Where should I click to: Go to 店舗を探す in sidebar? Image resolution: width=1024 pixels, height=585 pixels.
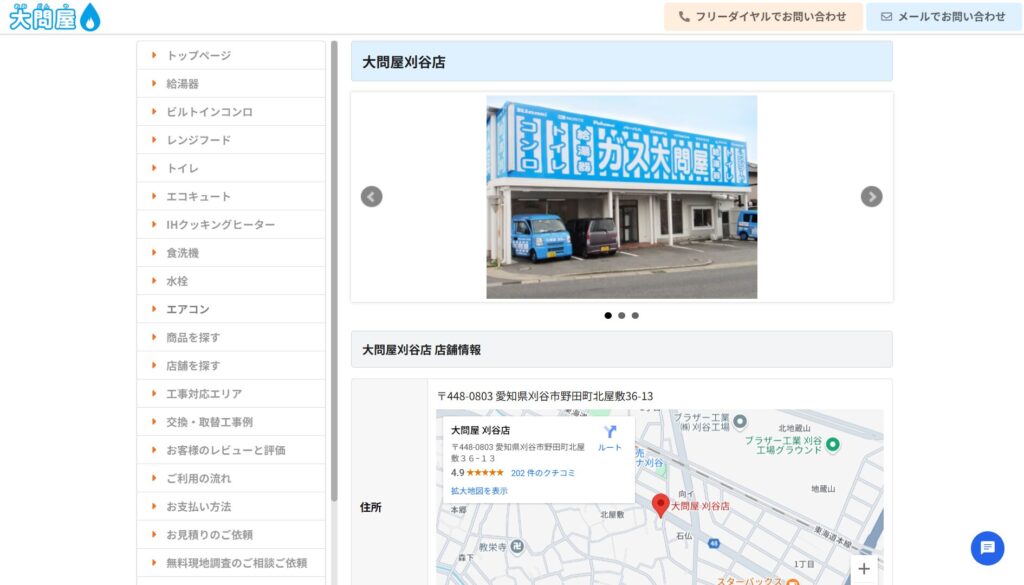(231, 365)
